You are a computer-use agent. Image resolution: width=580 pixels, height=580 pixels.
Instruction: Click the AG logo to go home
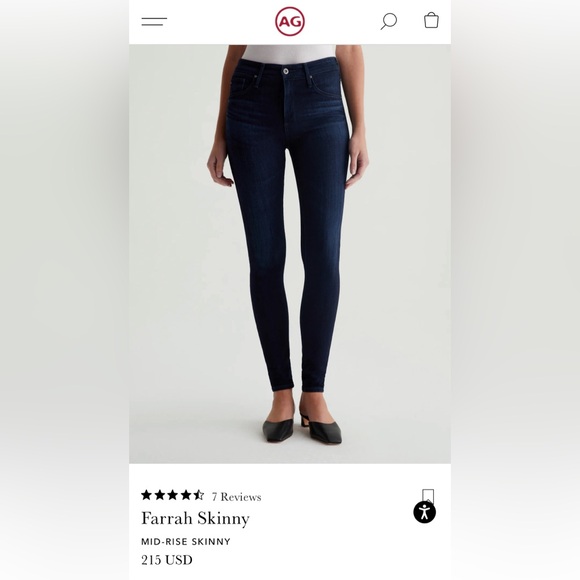pos(290,21)
